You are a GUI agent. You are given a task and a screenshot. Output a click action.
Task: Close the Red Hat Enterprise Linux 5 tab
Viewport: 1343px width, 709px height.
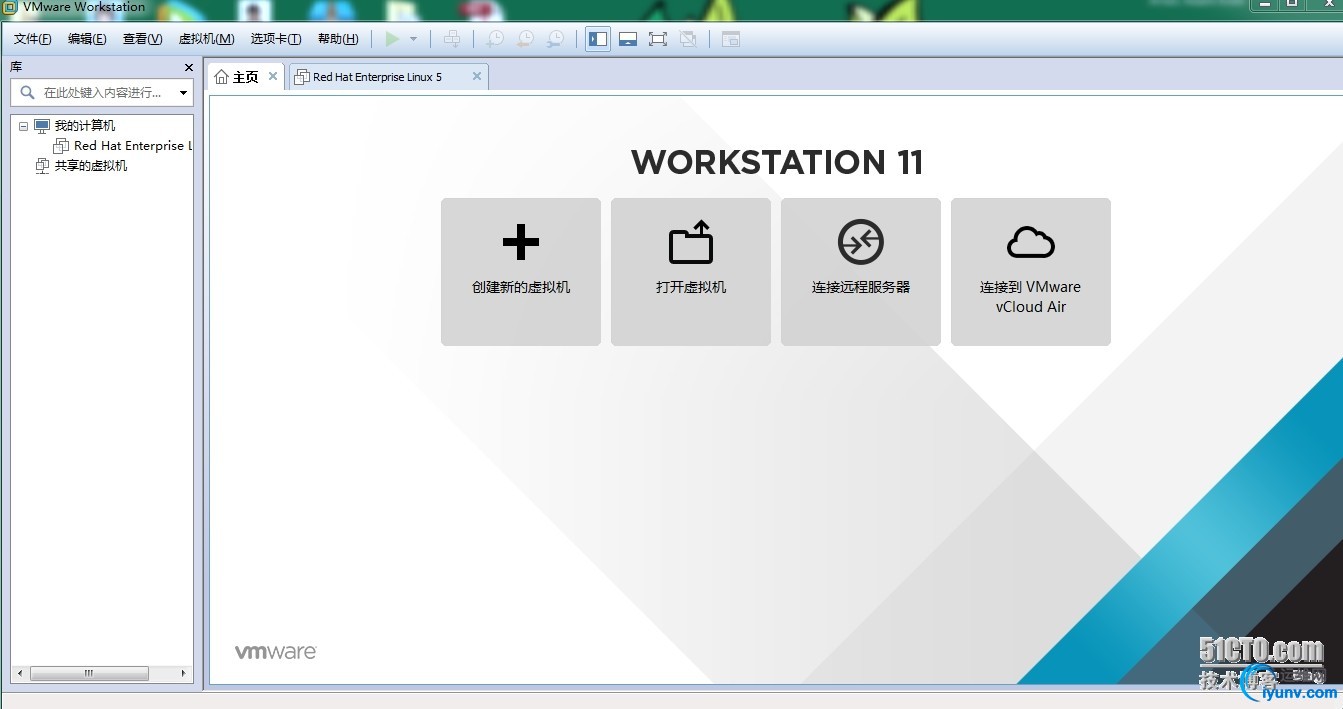pyautogui.click(x=477, y=76)
